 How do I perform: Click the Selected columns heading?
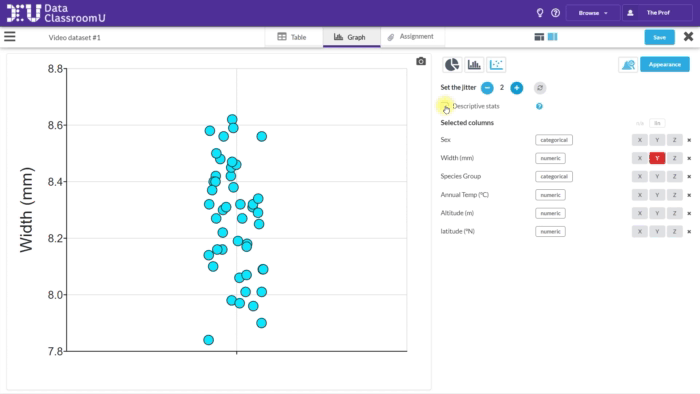[467, 123]
